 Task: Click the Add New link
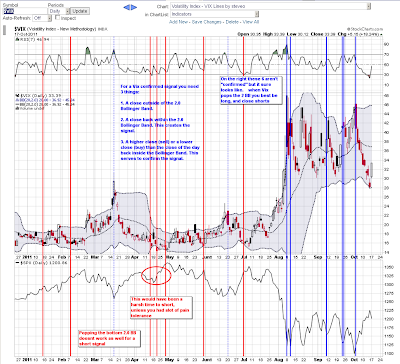pyautogui.click(x=178, y=22)
